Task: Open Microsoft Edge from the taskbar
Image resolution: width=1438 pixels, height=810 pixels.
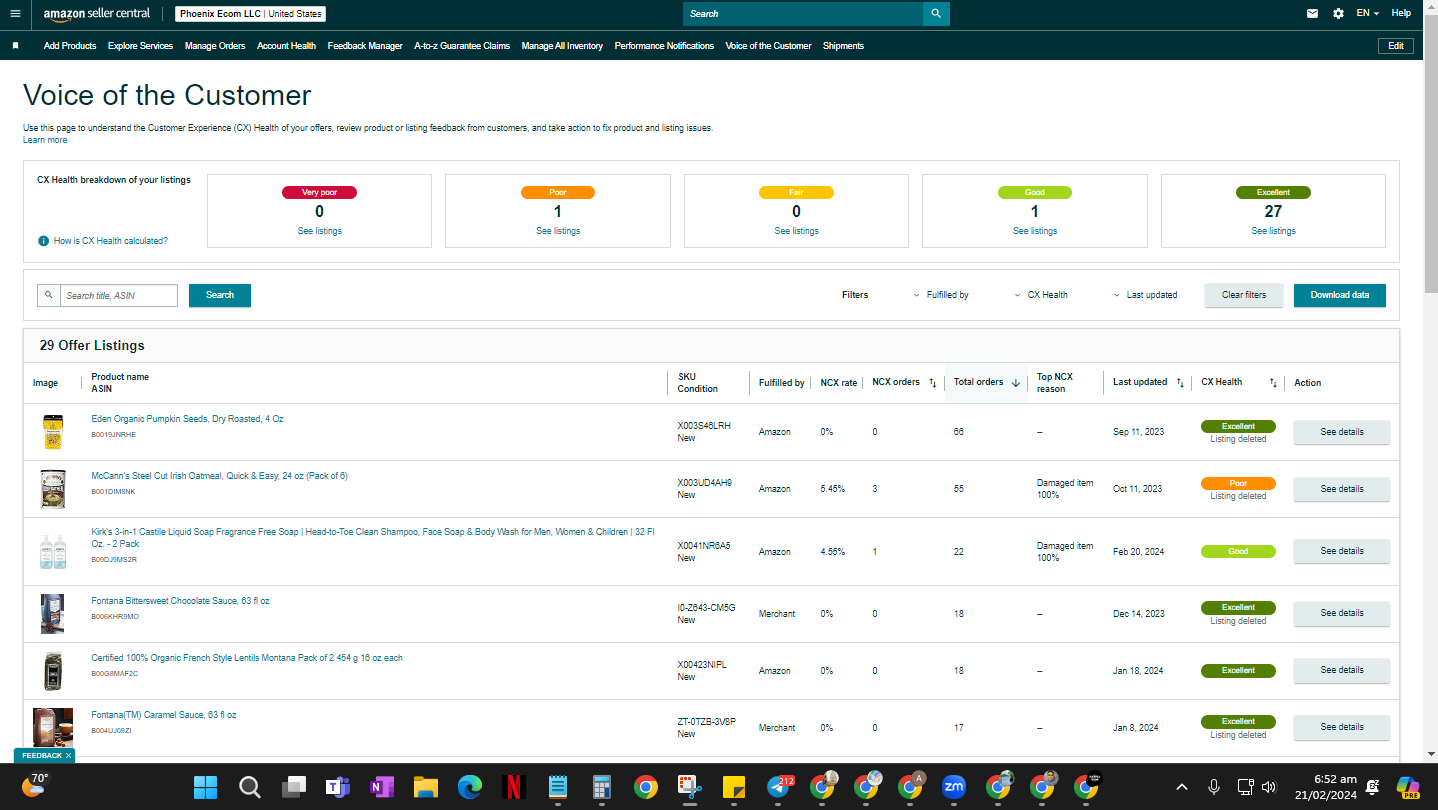Action: [469, 787]
